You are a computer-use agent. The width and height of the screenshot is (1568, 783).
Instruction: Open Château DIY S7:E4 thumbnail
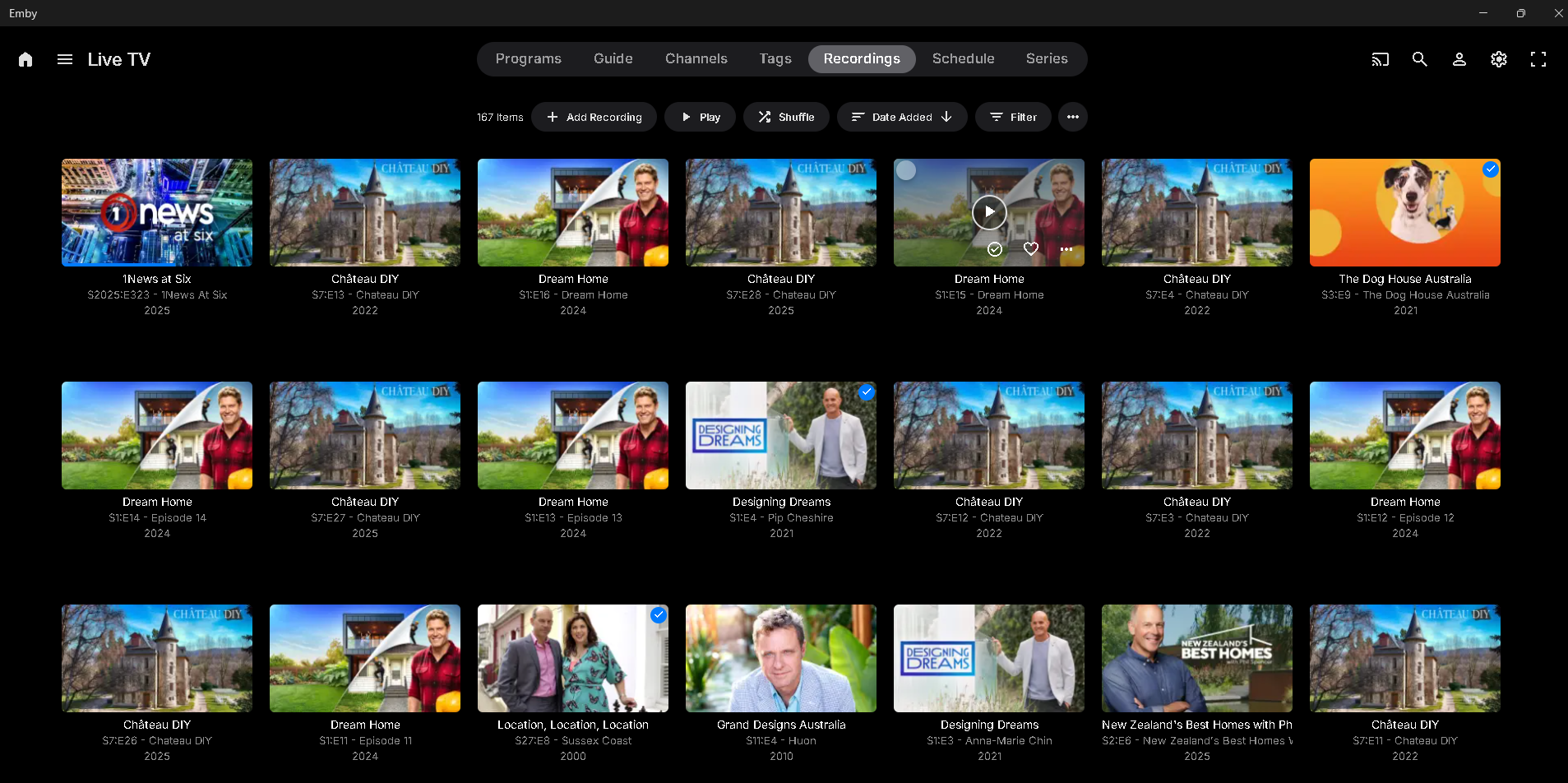[x=1197, y=212]
